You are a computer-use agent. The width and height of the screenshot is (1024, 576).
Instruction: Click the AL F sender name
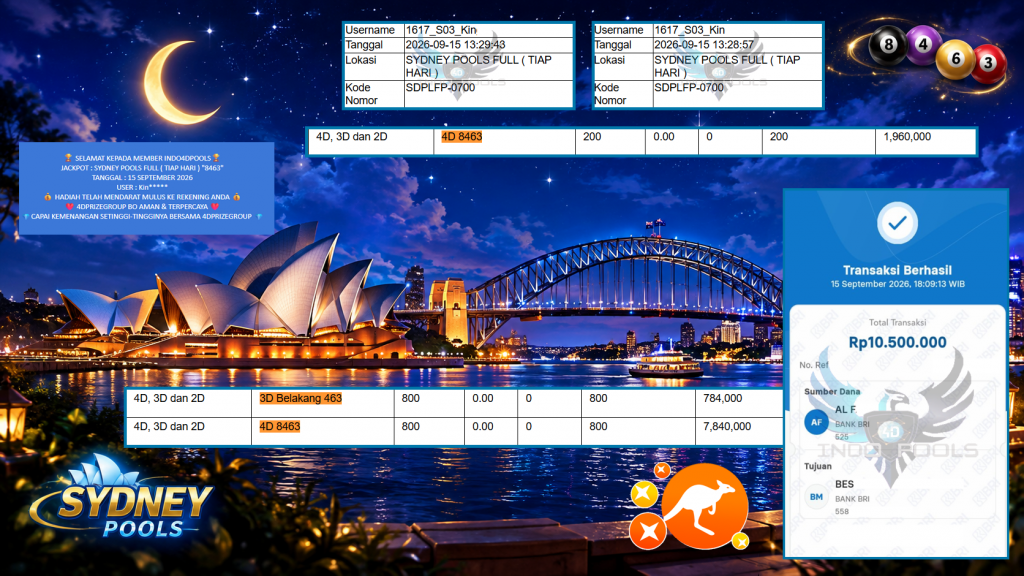click(x=845, y=409)
